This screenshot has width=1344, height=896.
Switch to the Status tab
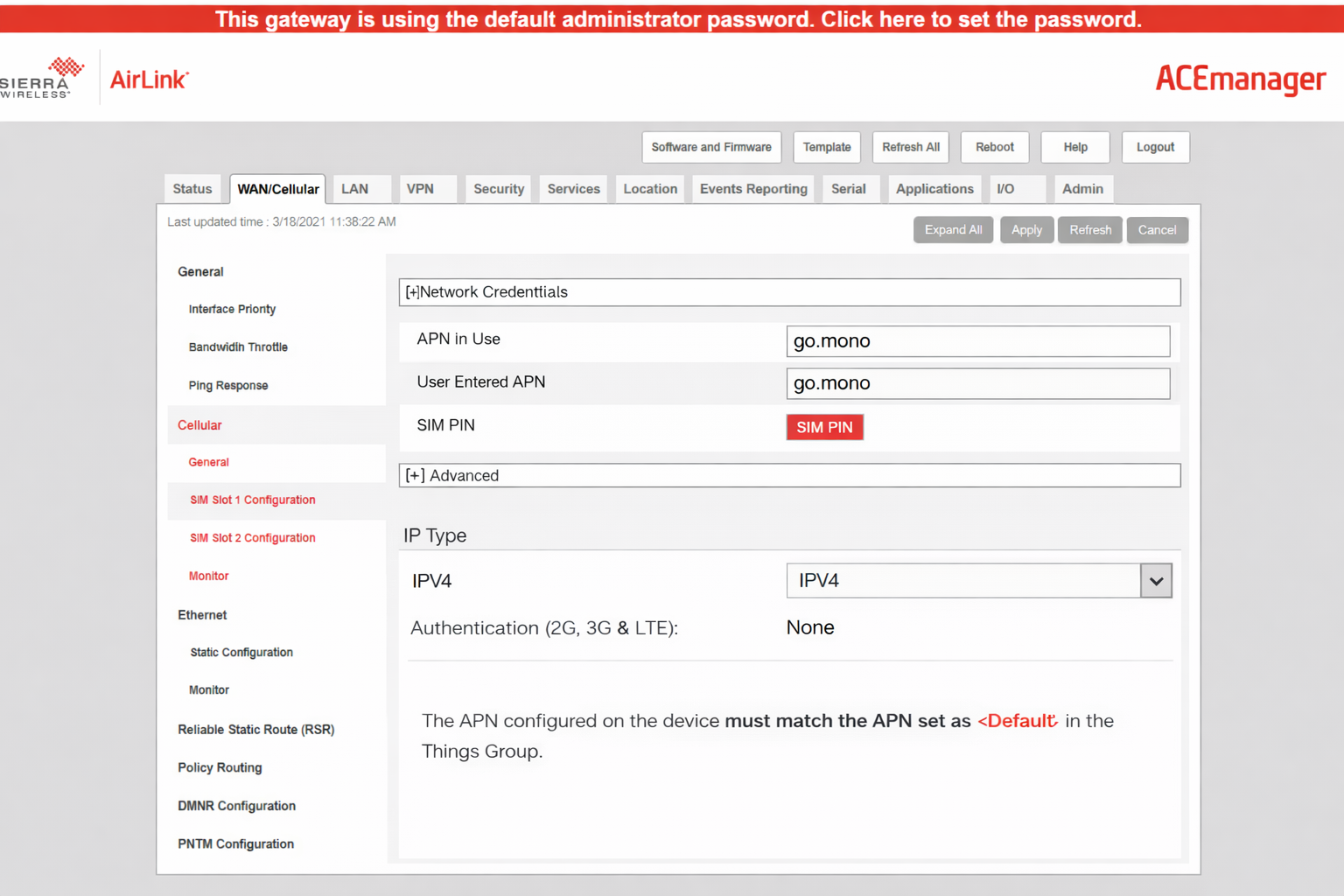(192, 189)
